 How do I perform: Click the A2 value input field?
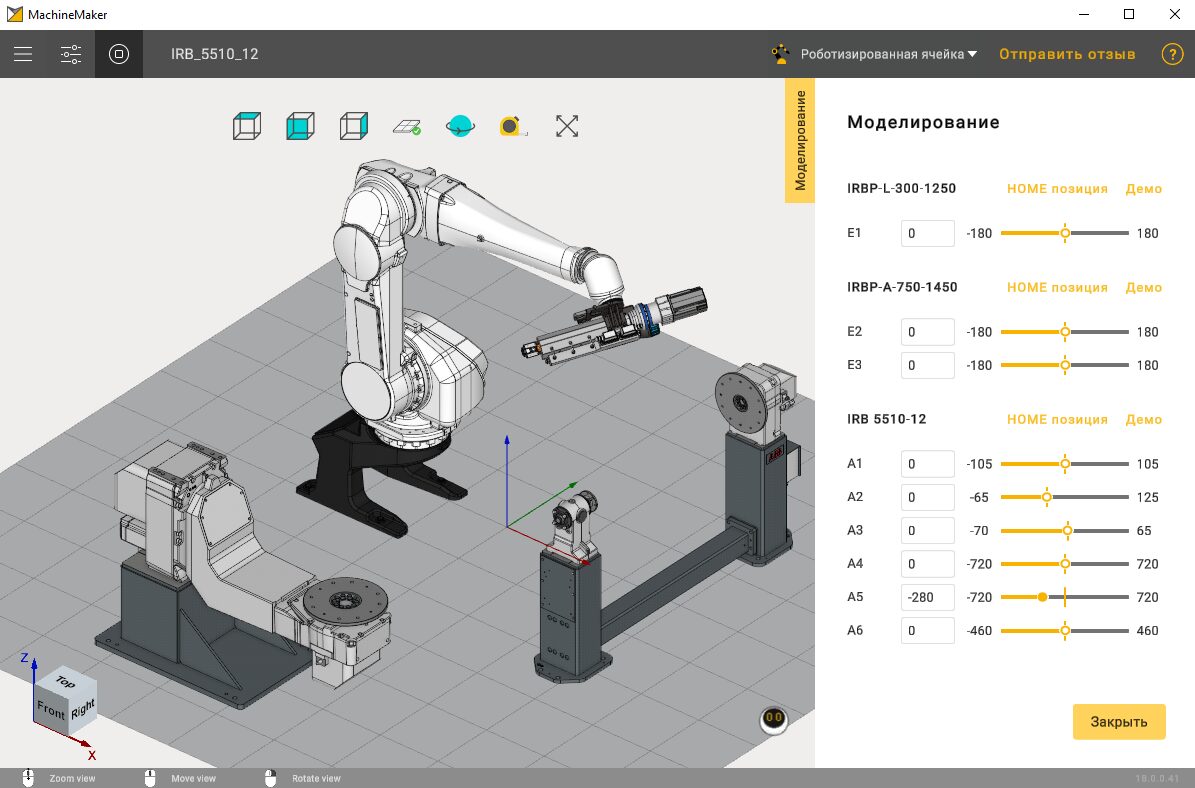click(x=927, y=497)
